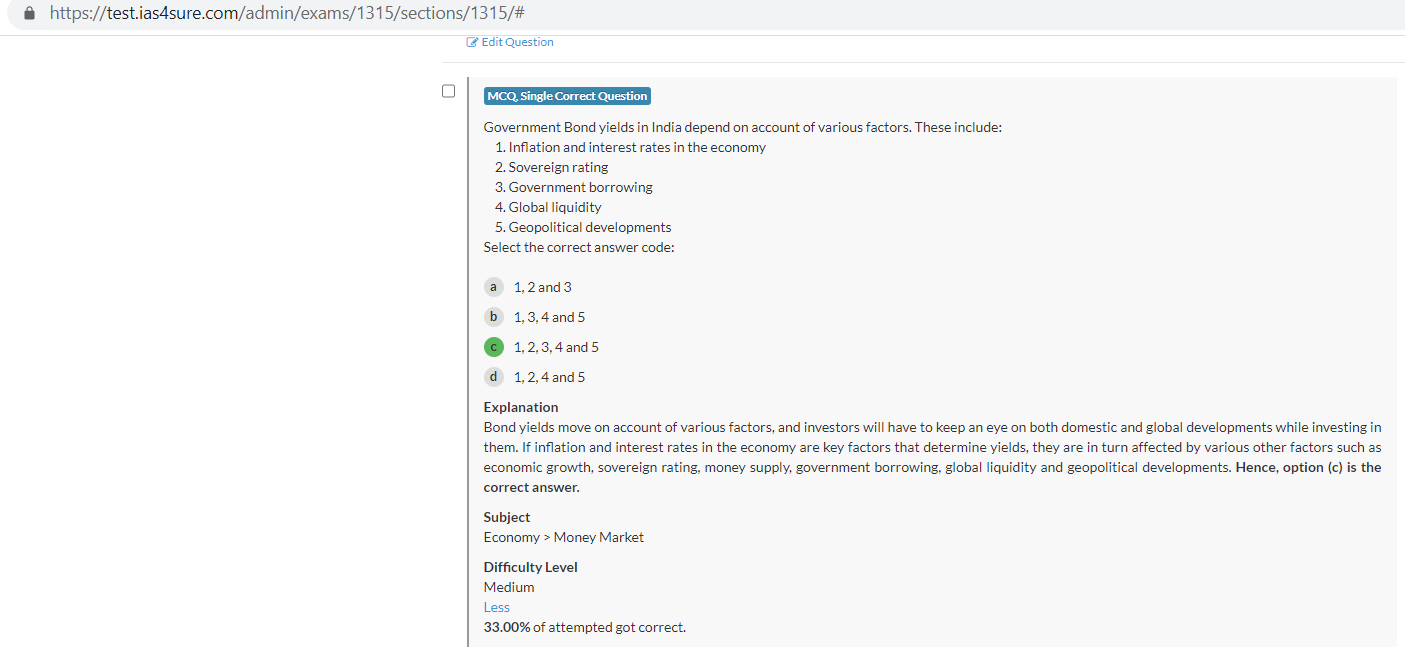Click the green option 'c' circle
Image resolution: width=1405 pixels, height=654 pixels.
pyautogui.click(x=493, y=347)
